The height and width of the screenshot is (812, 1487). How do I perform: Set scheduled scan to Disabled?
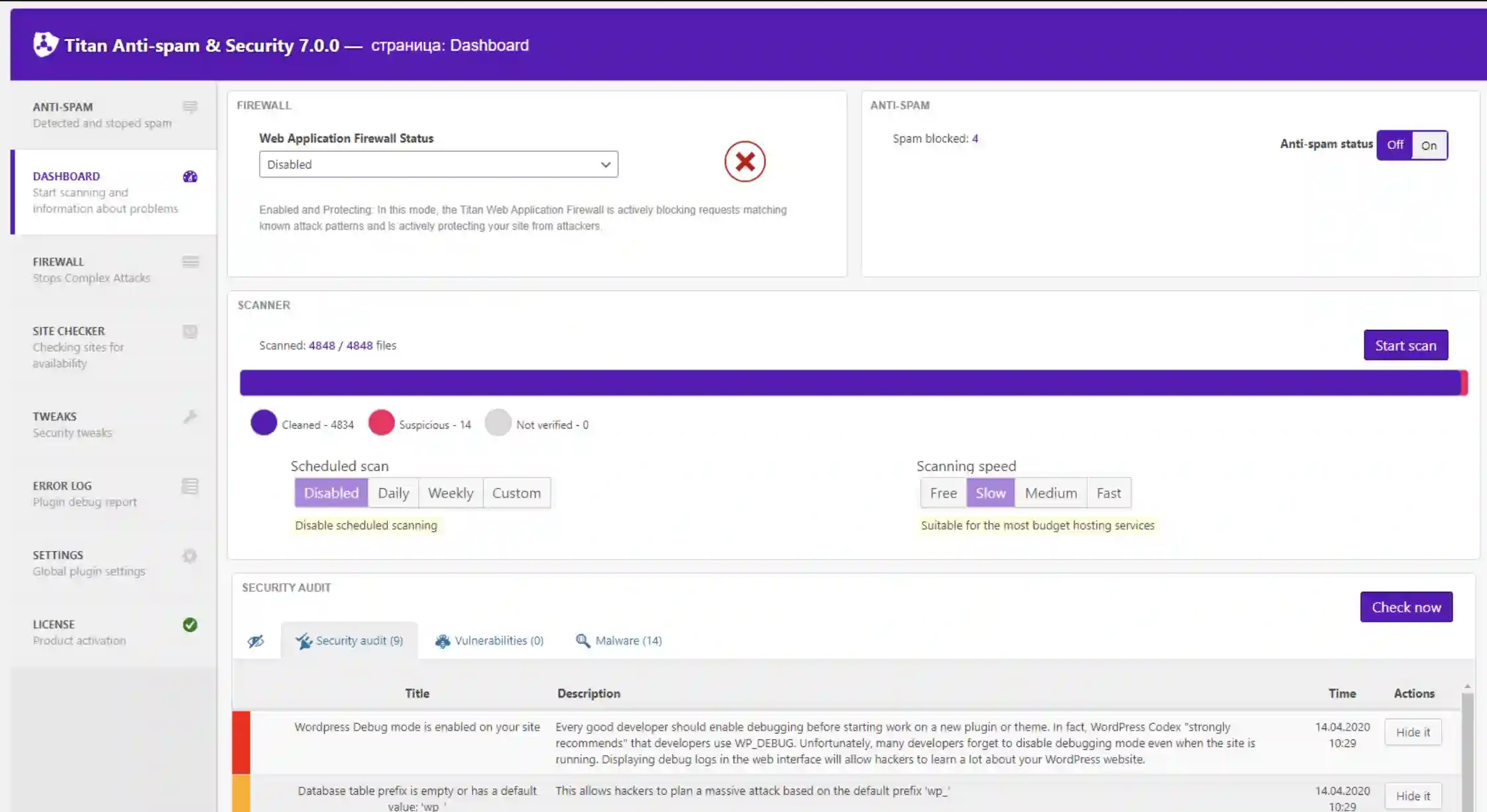point(331,493)
